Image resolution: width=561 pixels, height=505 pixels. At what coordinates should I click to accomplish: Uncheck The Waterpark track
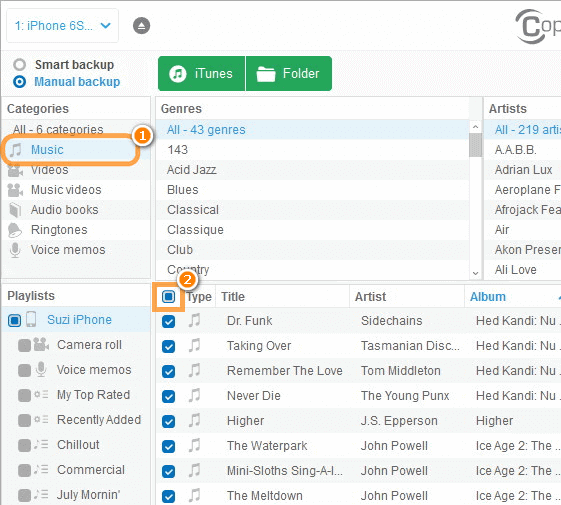[168, 447]
